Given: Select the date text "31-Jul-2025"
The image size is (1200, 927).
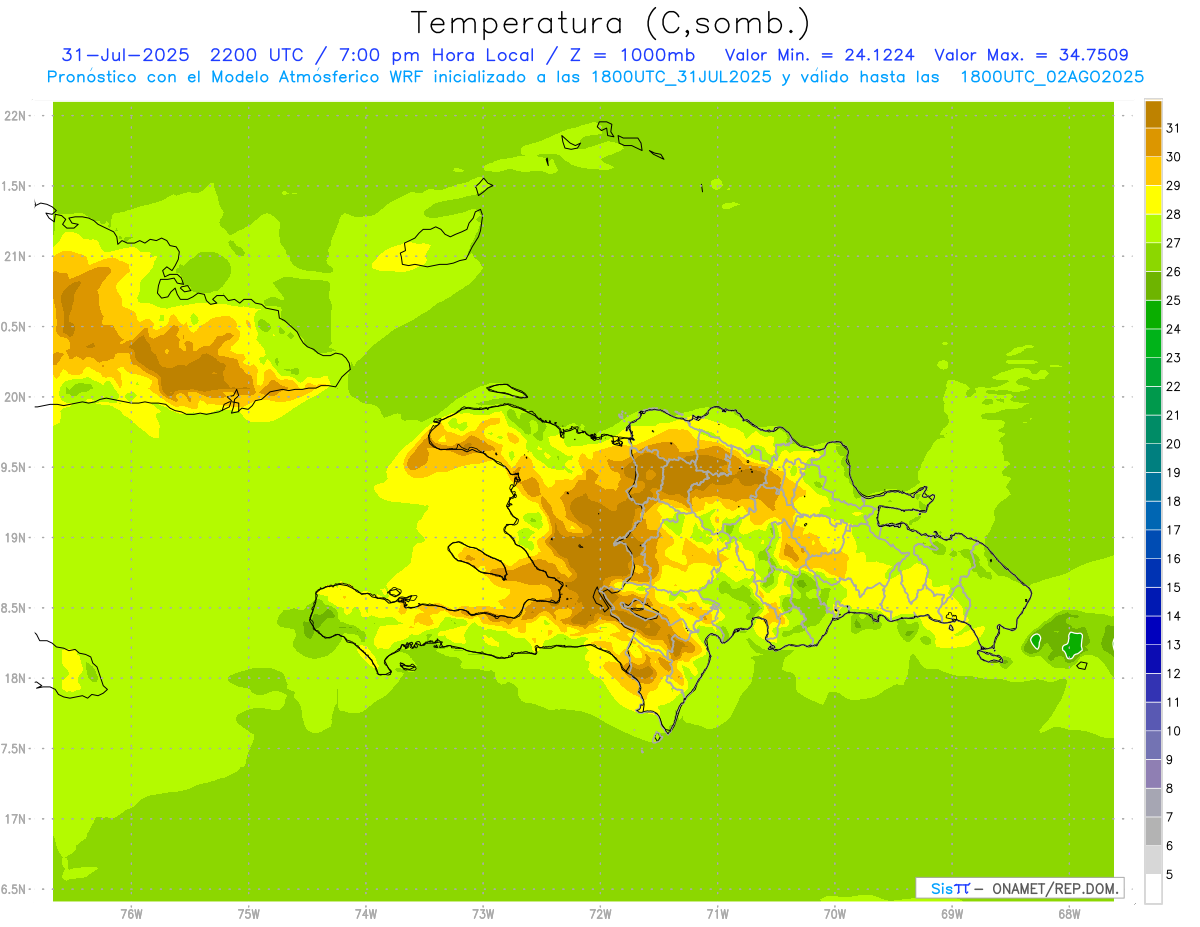Looking at the screenshot, I should tap(125, 55).
